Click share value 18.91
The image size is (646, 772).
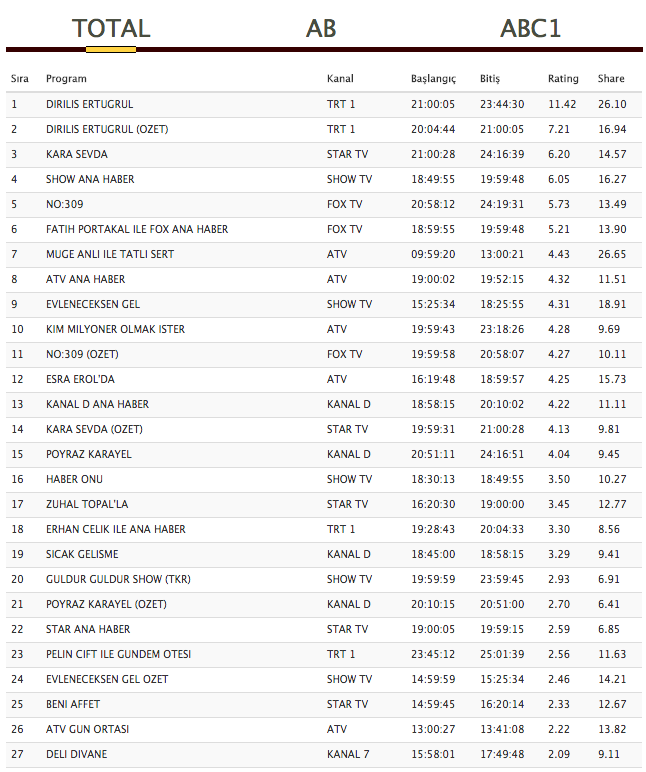click(612, 304)
